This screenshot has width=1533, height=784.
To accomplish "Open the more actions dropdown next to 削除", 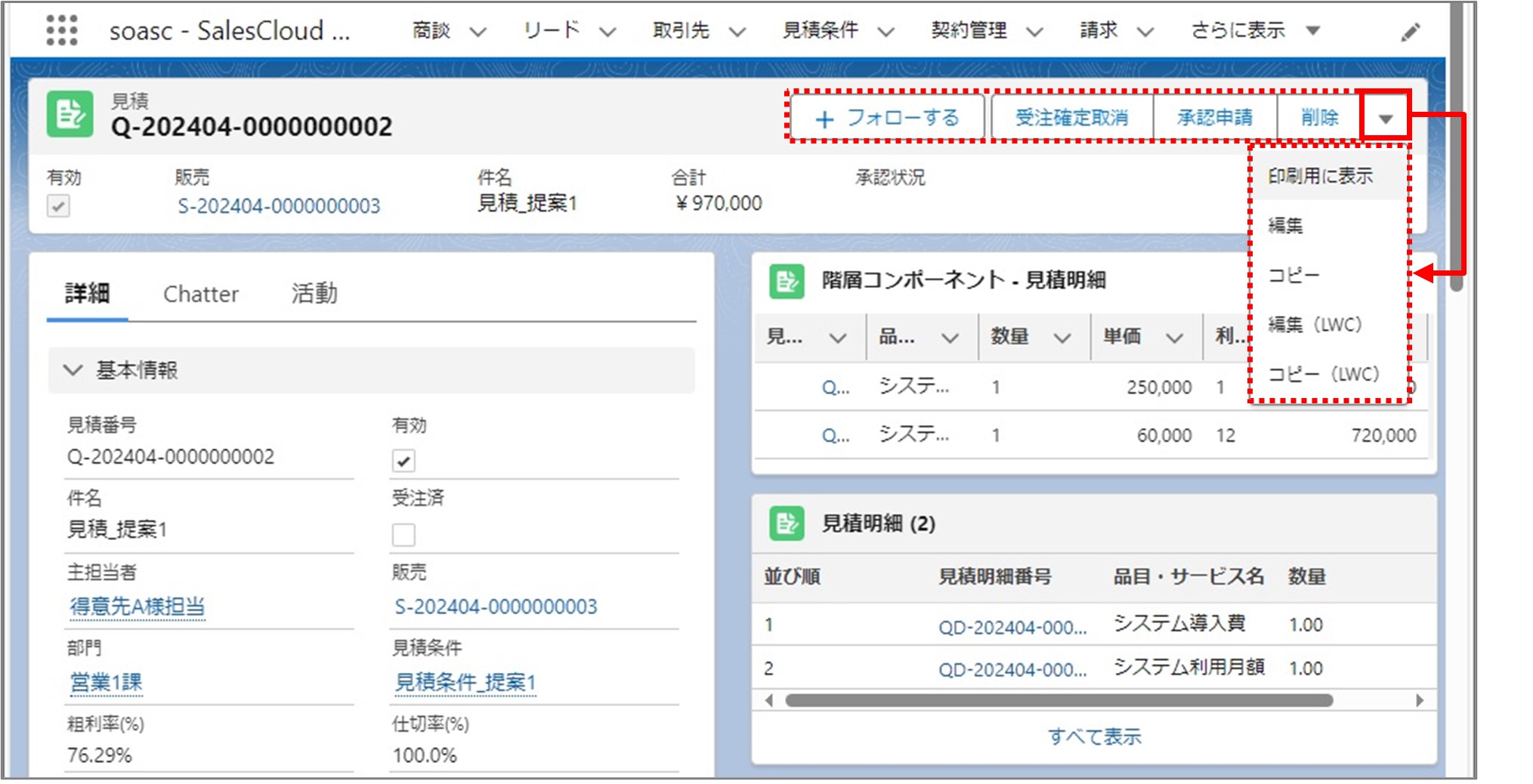I will coord(1385,117).
